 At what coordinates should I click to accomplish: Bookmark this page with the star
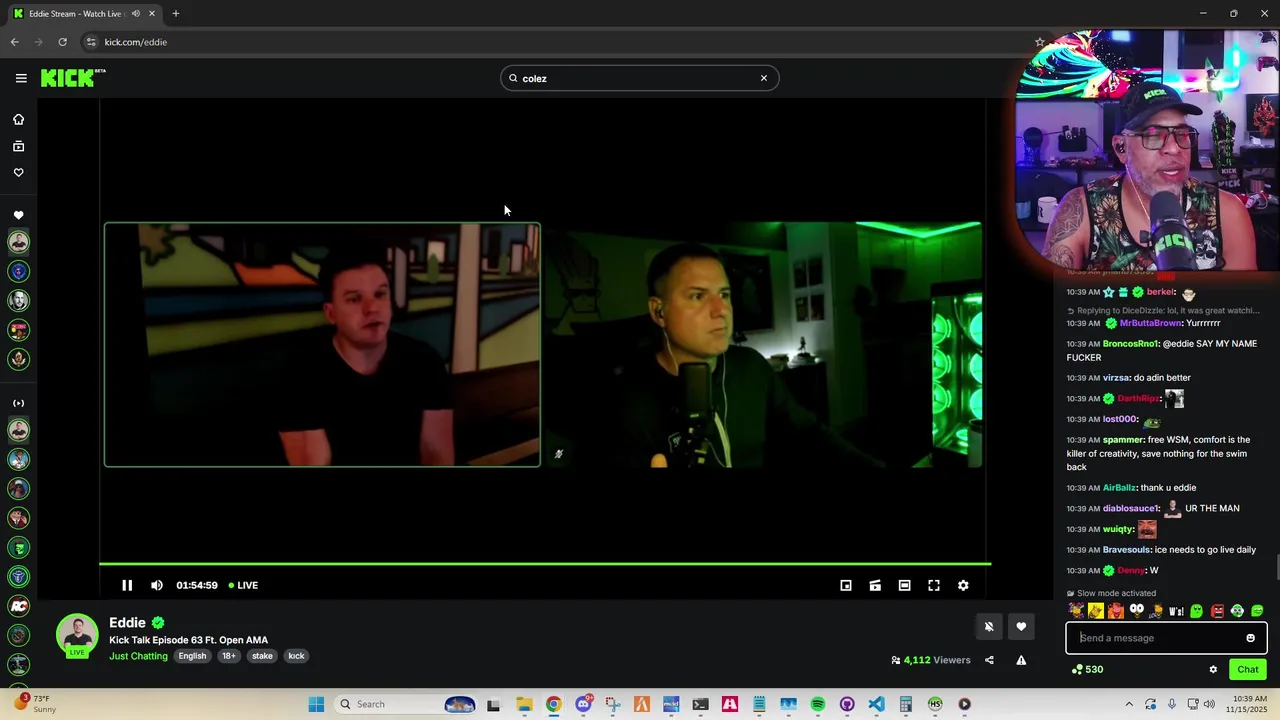point(1039,42)
